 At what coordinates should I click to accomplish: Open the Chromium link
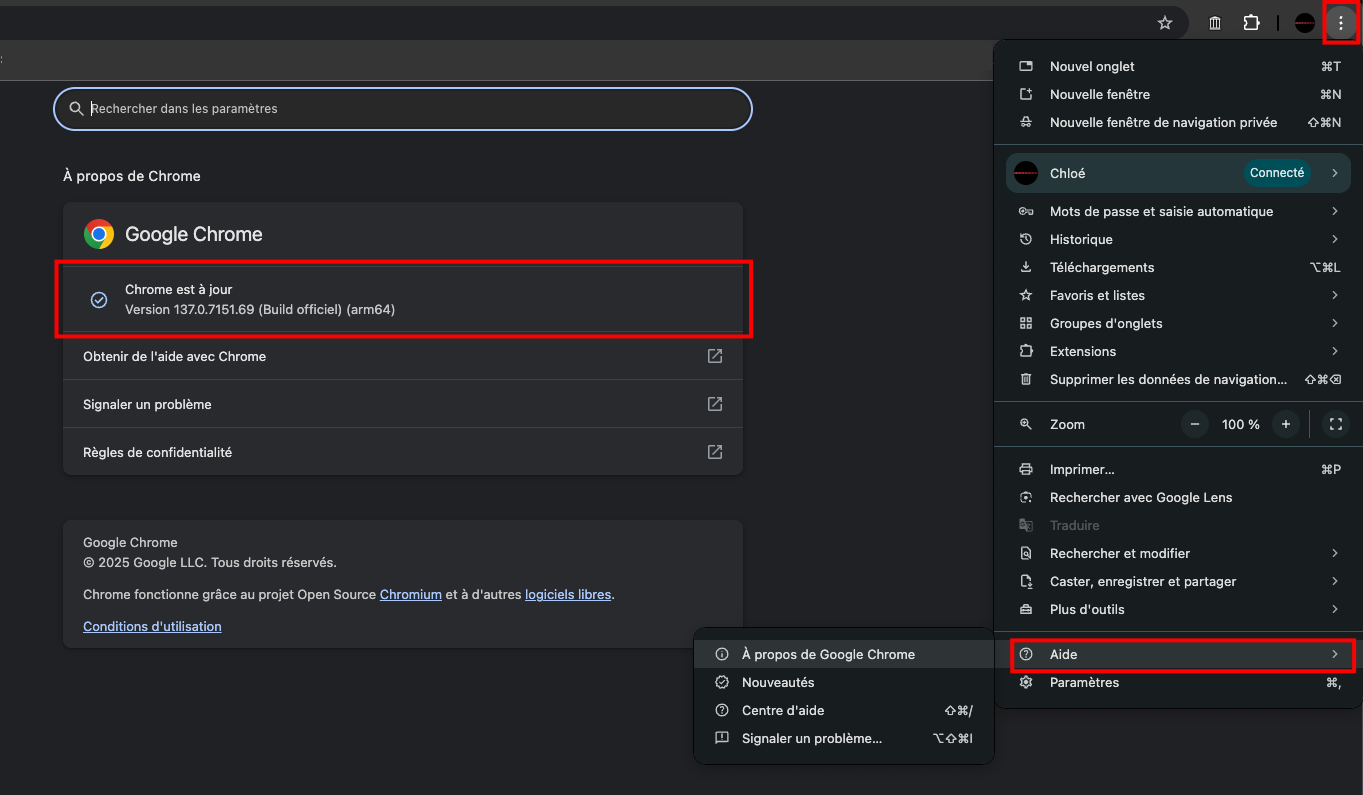coord(410,594)
